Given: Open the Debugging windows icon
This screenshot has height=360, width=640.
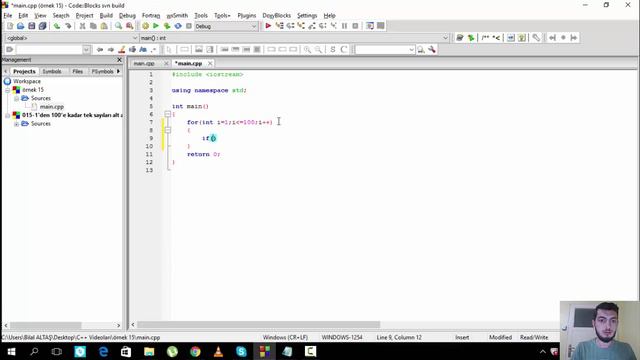Looking at the screenshot, I should click(x=370, y=26).
